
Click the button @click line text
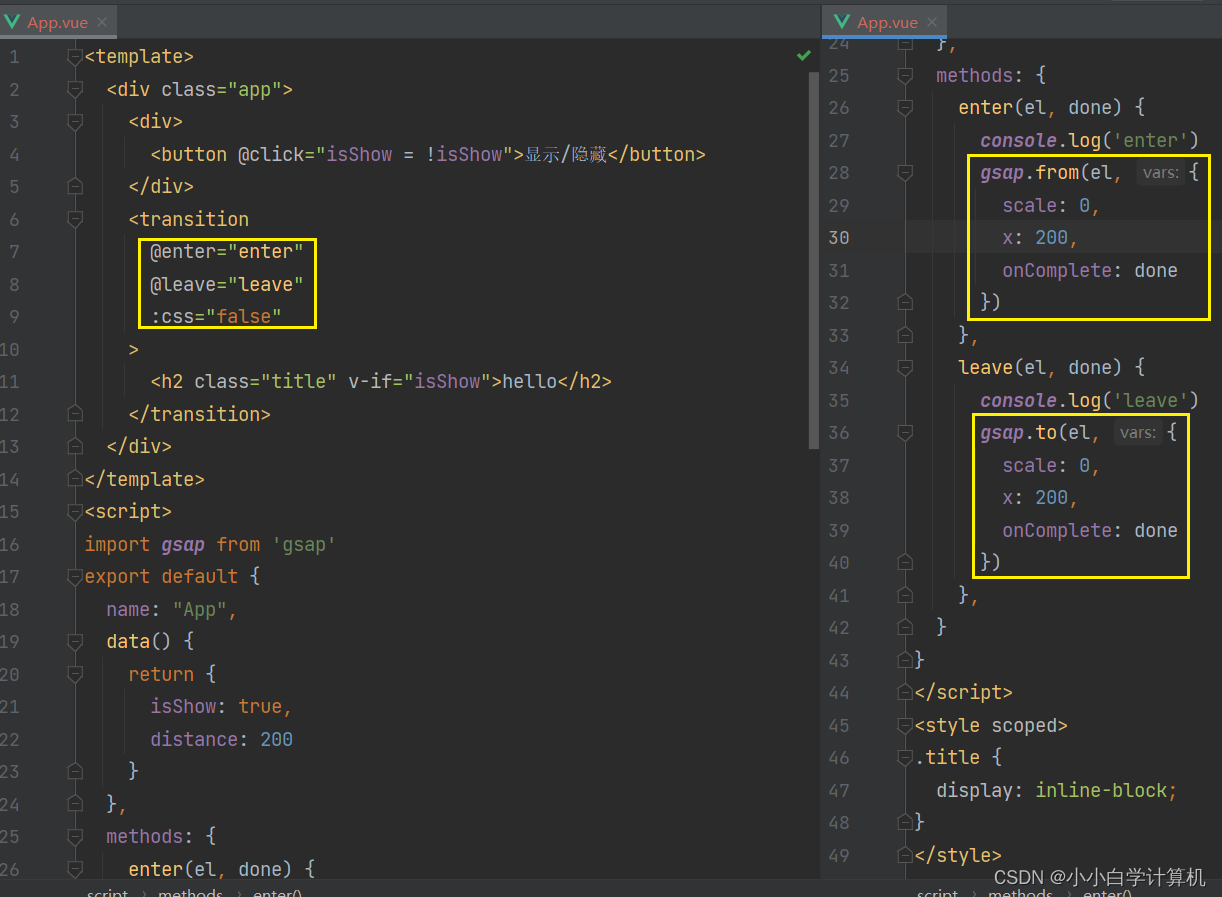point(428,155)
